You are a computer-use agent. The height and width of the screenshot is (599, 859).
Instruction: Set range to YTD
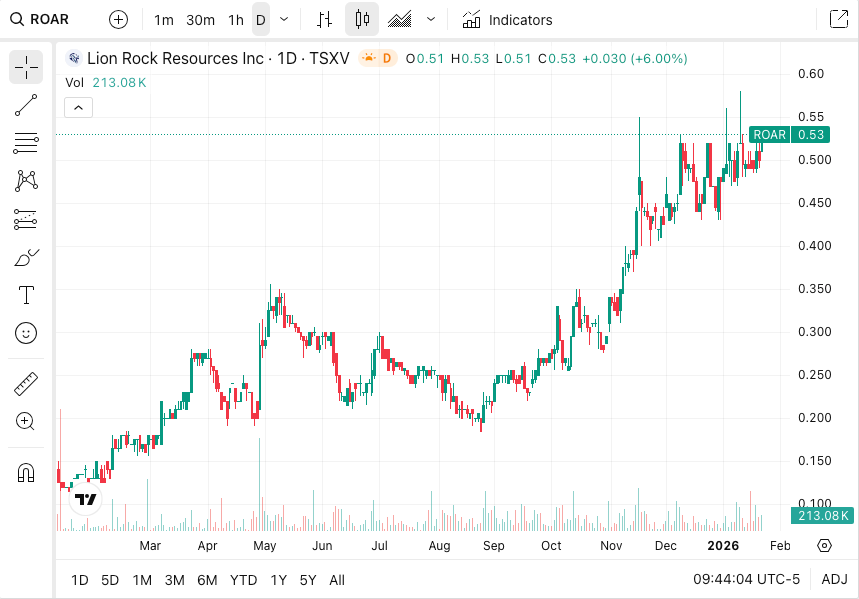(x=243, y=580)
